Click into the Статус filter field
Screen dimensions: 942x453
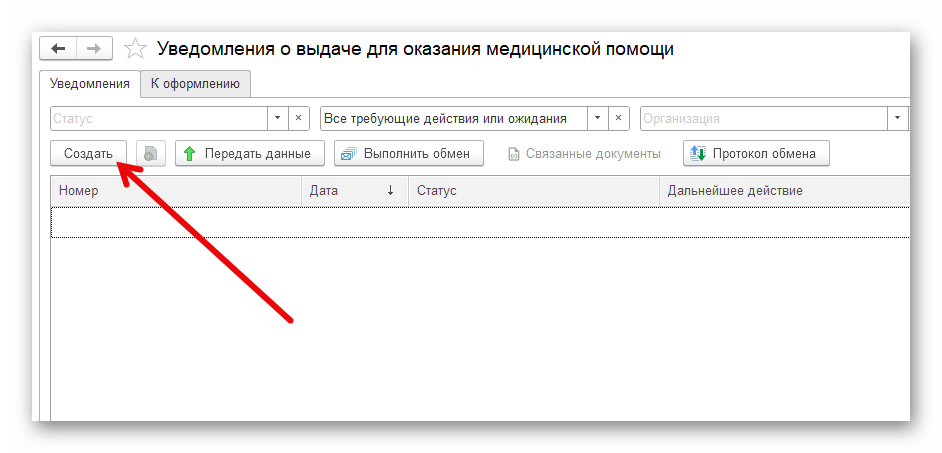[x=159, y=118]
